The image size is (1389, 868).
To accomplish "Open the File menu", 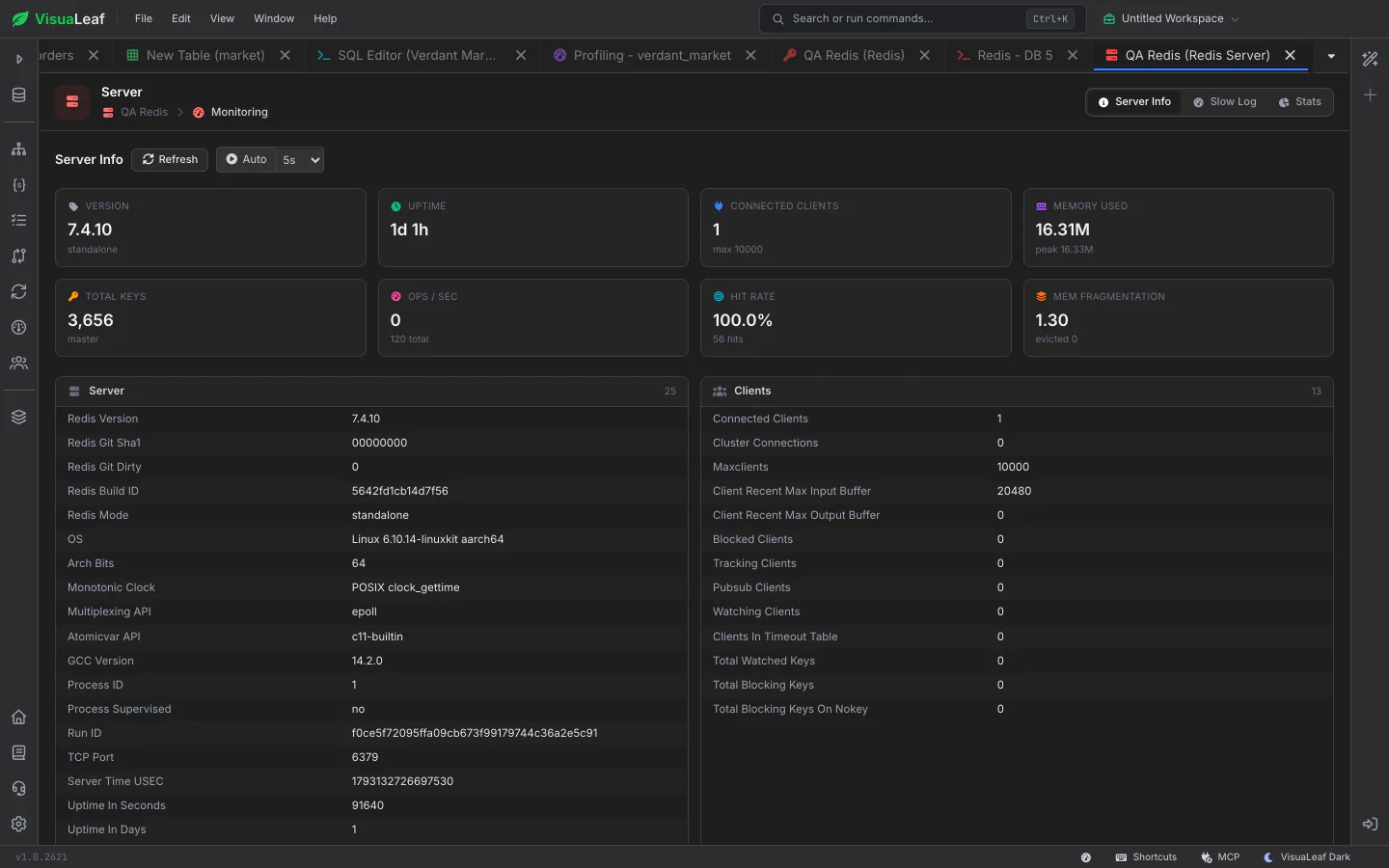I will (x=144, y=18).
